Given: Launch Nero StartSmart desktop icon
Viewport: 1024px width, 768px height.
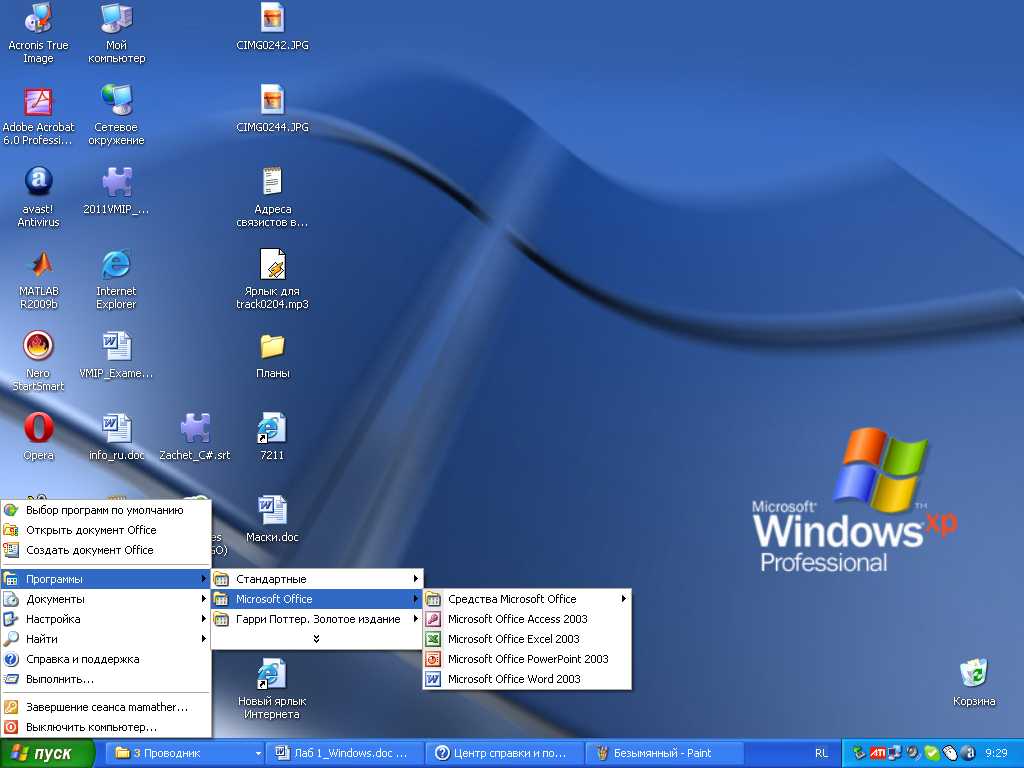Looking at the screenshot, I should point(38,361).
